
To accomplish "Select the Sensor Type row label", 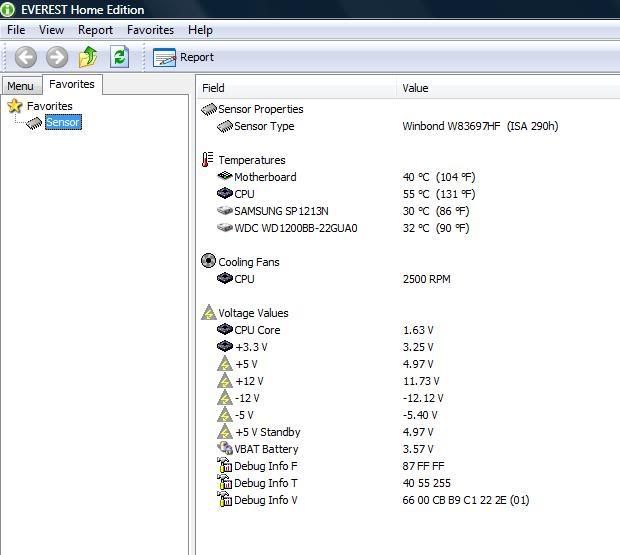I will (264, 126).
